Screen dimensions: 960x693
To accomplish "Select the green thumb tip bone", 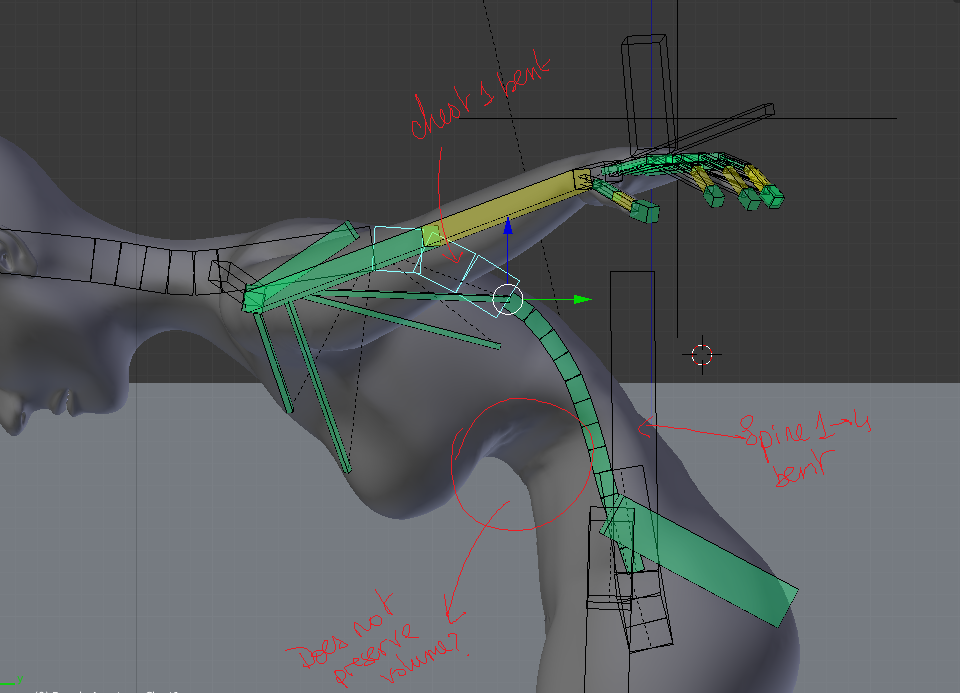I will tap(648, 212).
